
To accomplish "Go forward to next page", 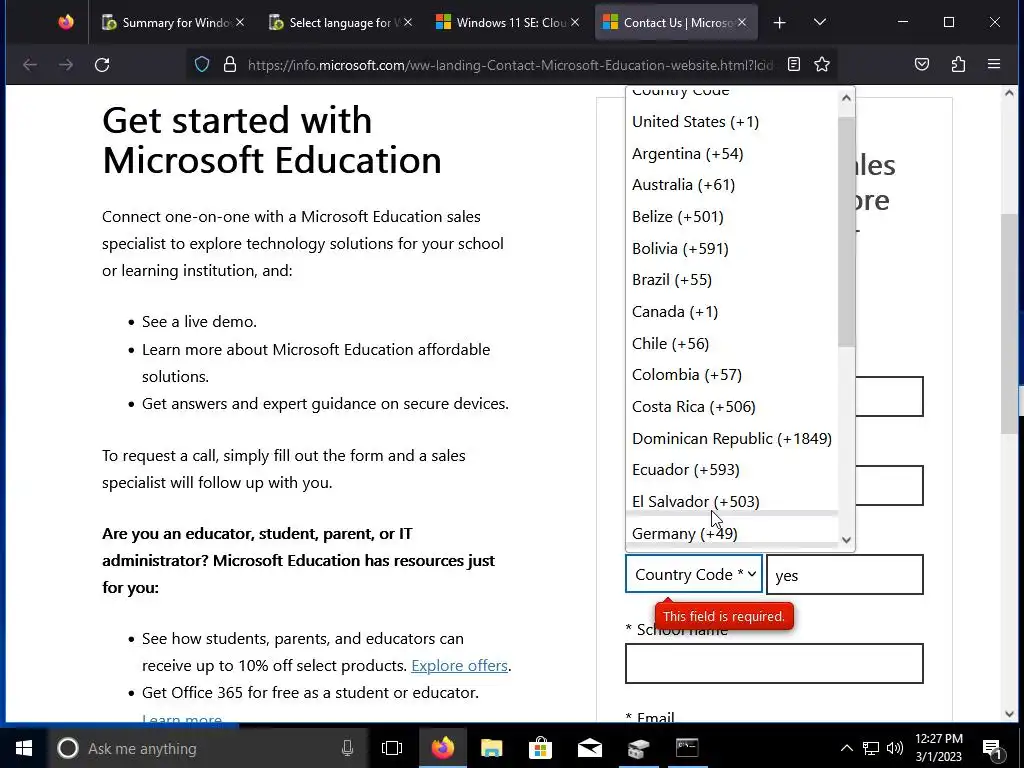I will coord(66,65).
